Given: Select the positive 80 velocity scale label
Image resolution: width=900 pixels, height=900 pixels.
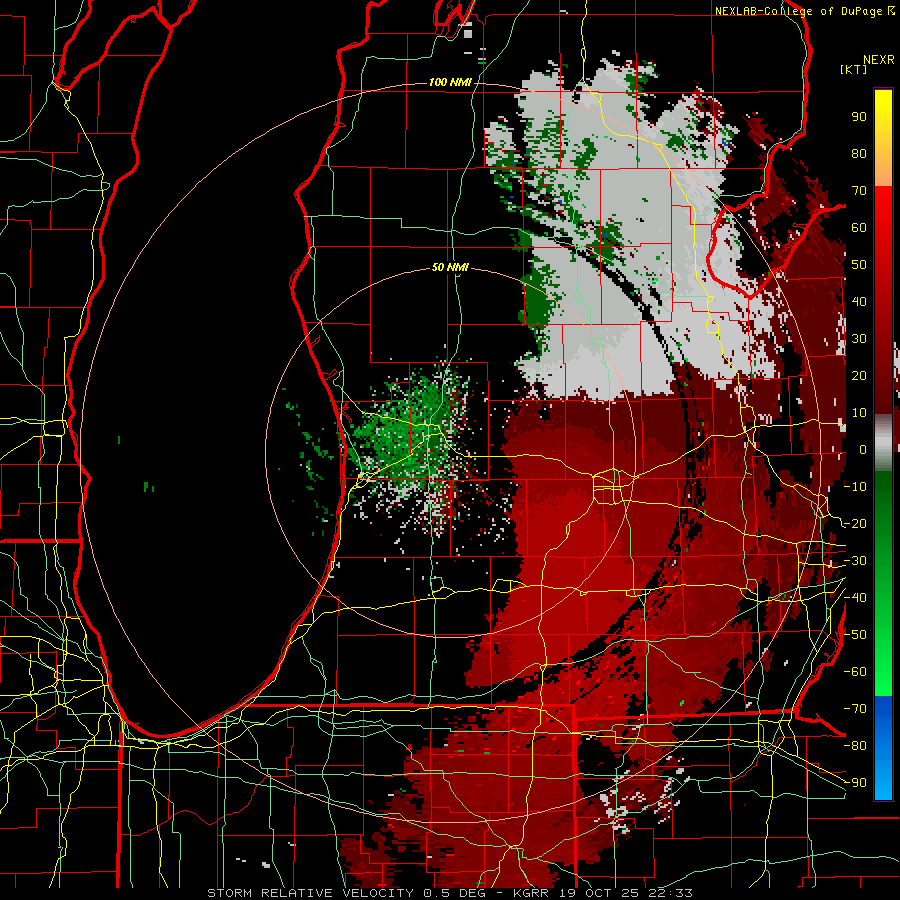Looking at the screenshot, I should 859,153.
